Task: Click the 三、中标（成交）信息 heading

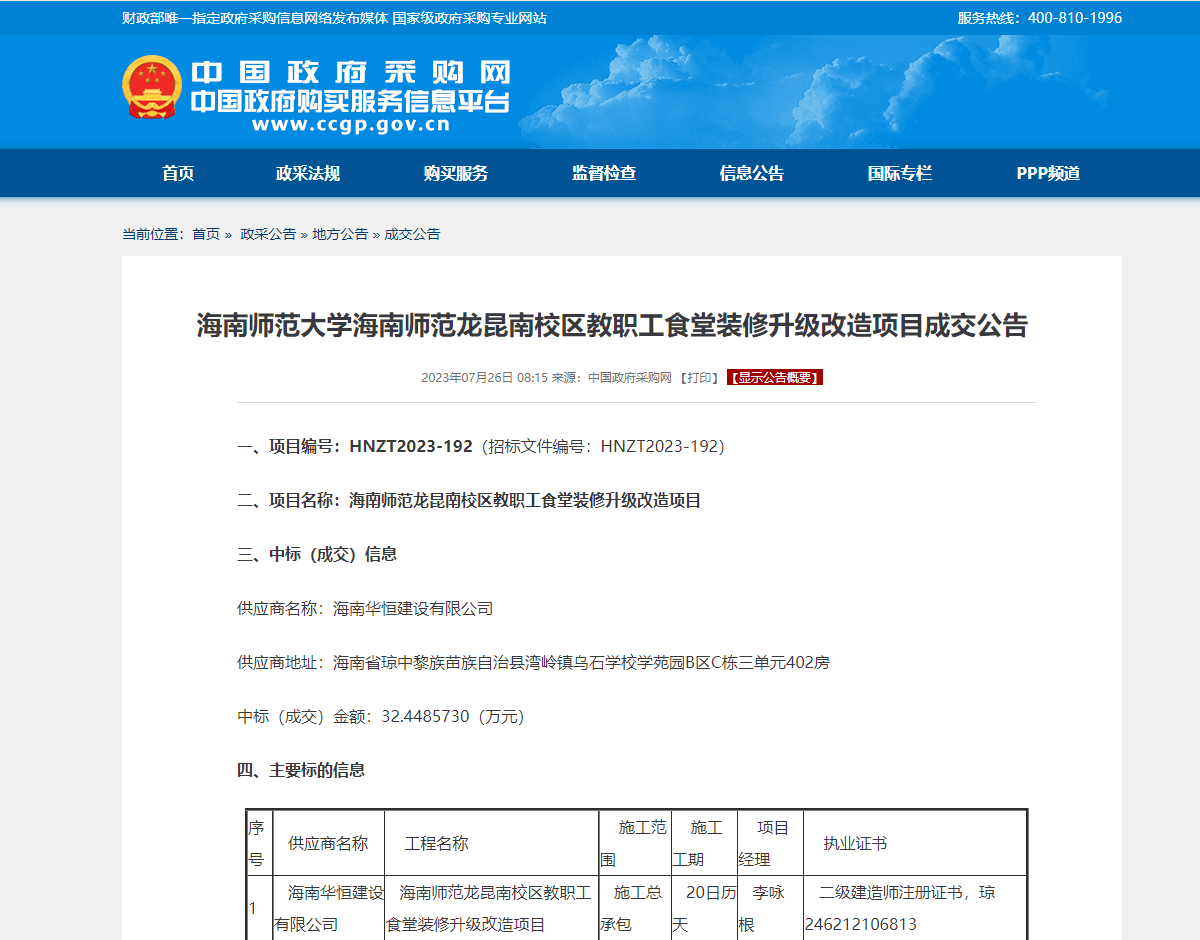Action: 317,554
